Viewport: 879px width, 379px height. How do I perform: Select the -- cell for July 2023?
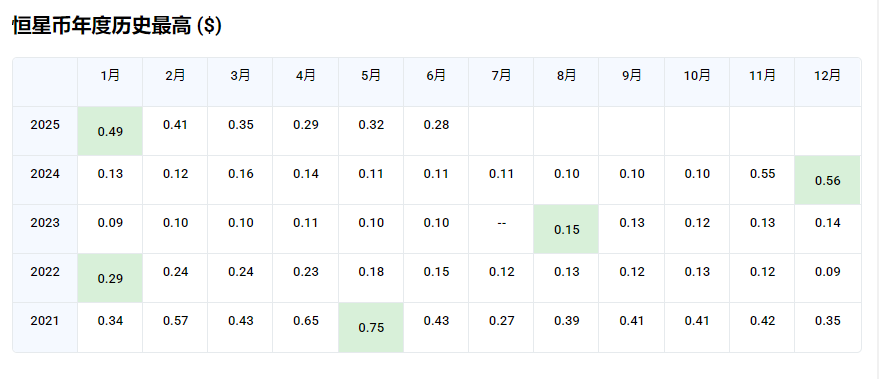coord(501,223)
